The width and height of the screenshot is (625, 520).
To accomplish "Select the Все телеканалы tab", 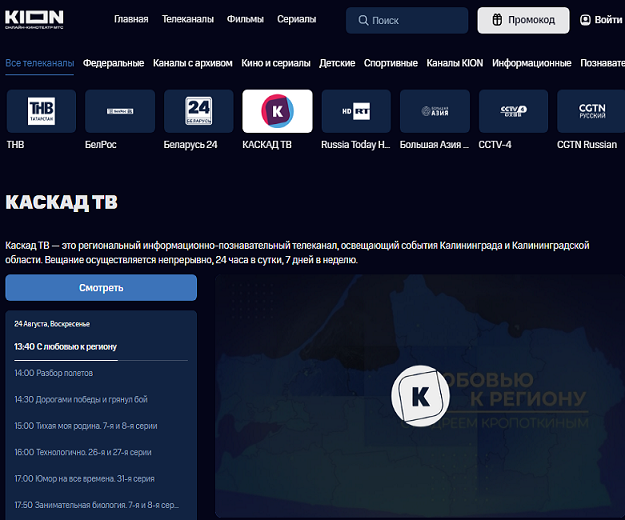I will 39,63.
